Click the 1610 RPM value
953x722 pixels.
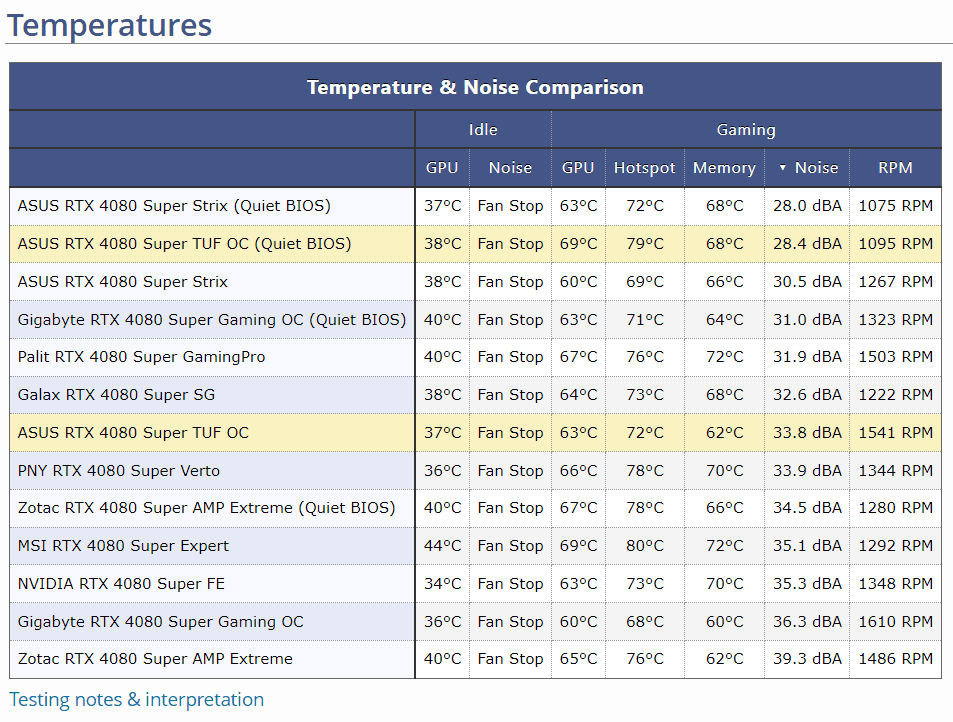(x=895, y=622)
